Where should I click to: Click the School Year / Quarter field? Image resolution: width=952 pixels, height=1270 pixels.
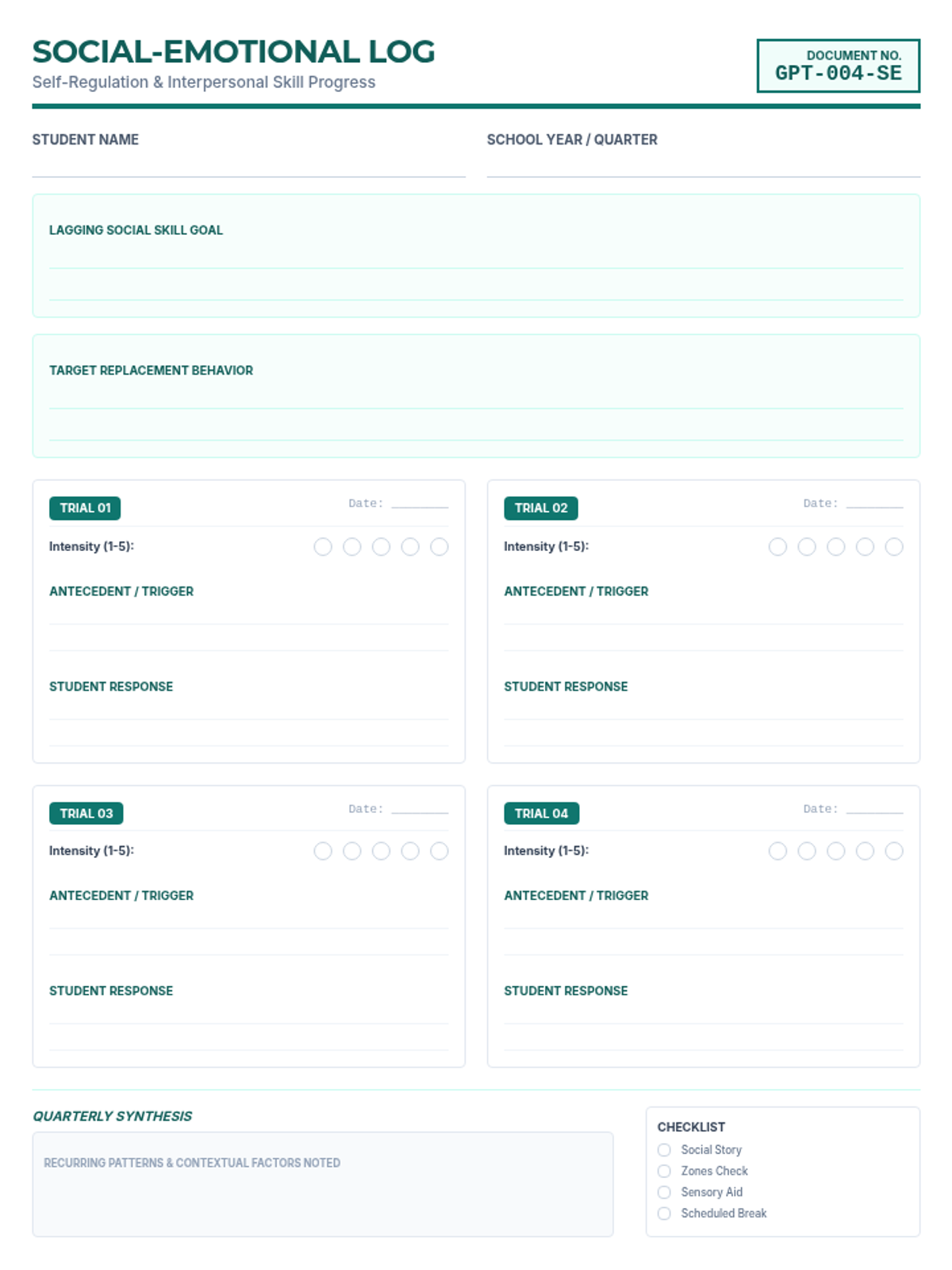[703, 164]
